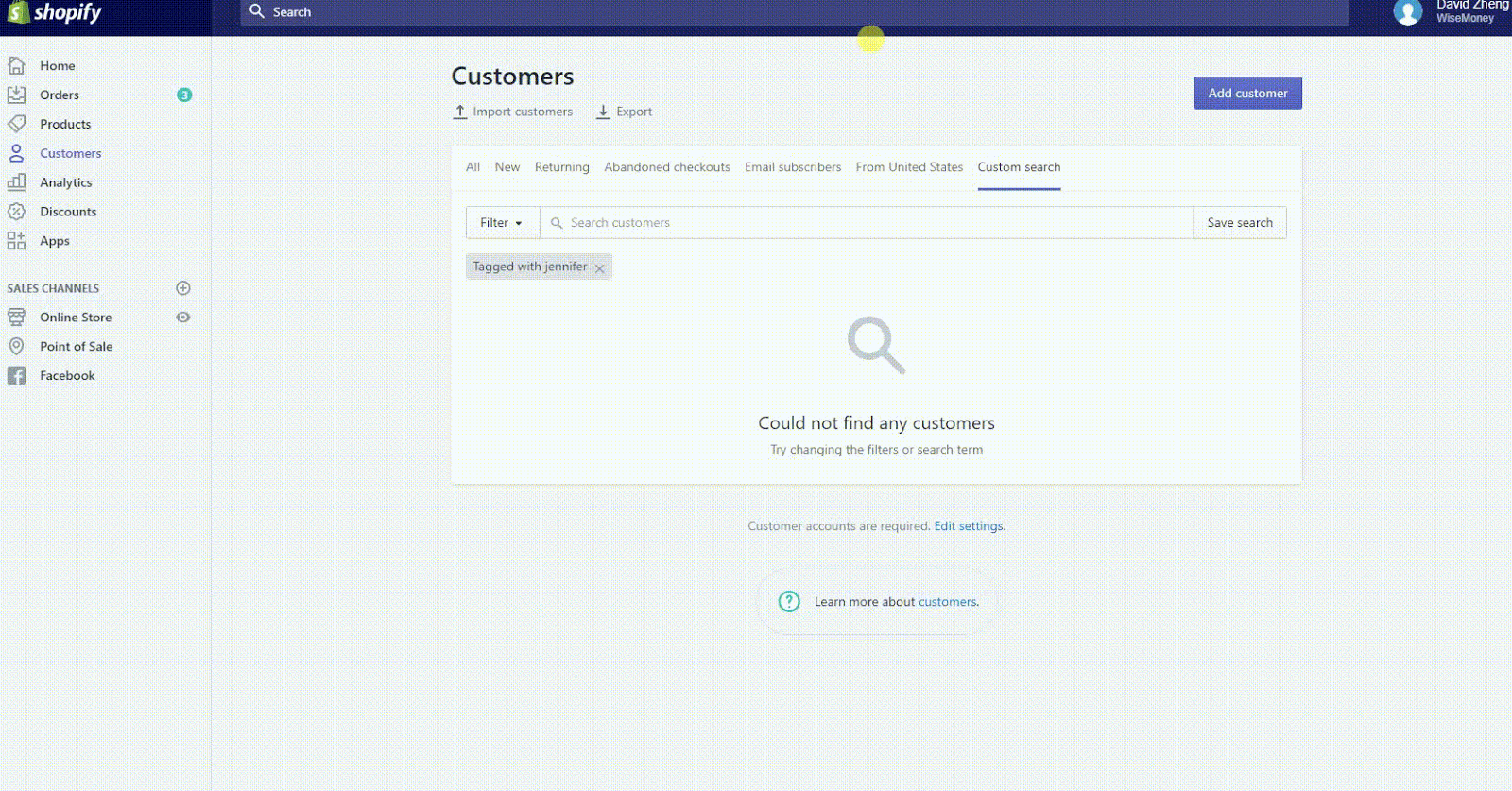Open Discounts in sidebar
Viewport: 1512px width, 791px height.
pos(68,213)
